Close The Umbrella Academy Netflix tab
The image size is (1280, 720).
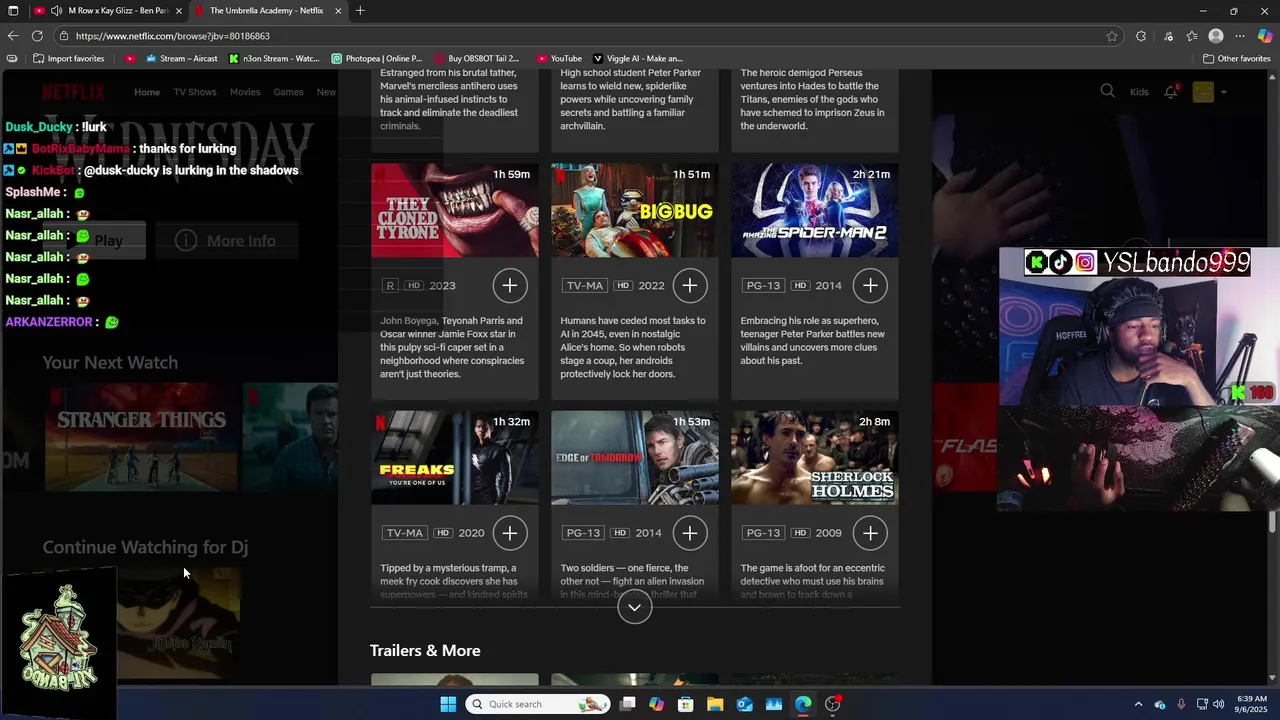coord(338,11)
